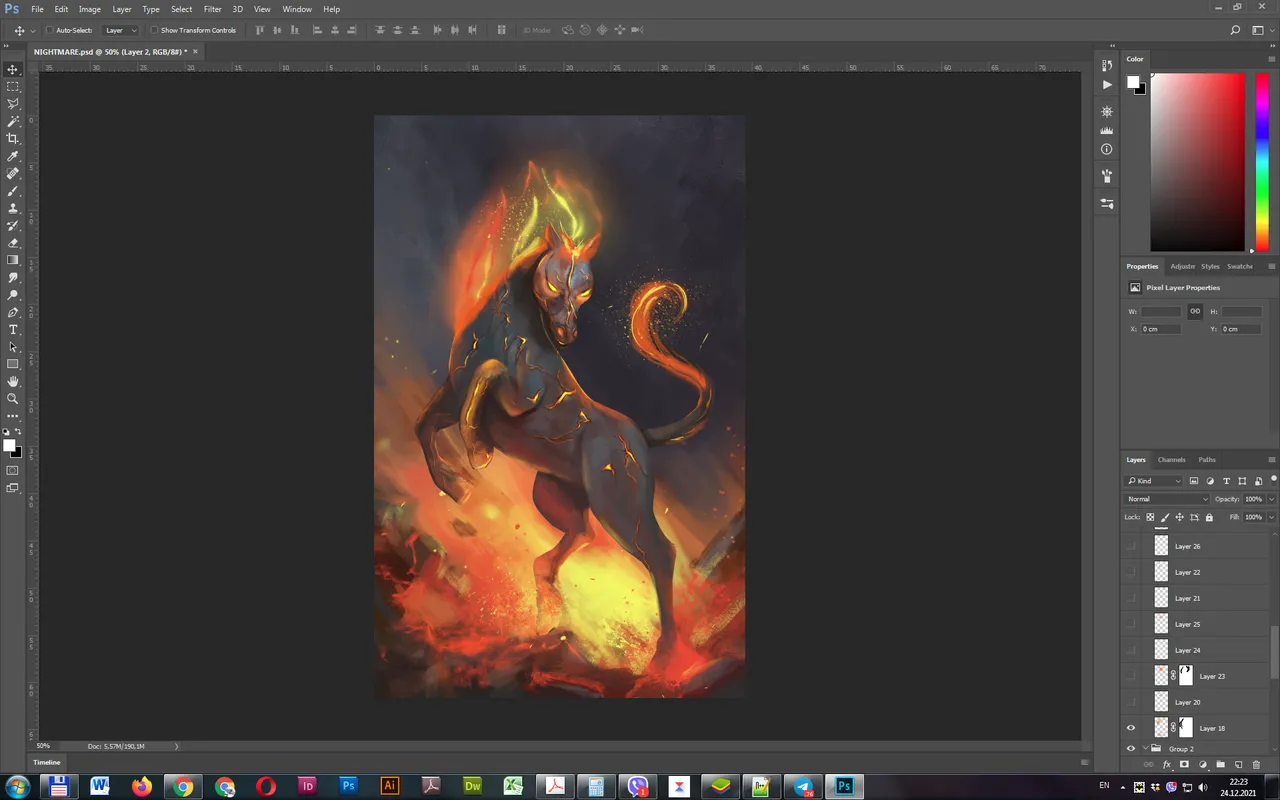Open the Fill slider dropdown arrow
The height and width of the screenshot is (800, 1280).
pyautogui.click(x=1271, y=517)
